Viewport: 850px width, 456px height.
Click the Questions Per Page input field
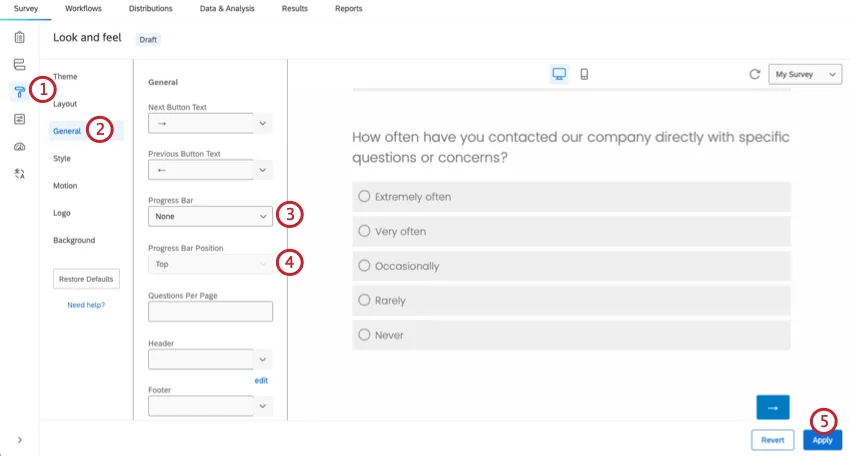(210, 312)
